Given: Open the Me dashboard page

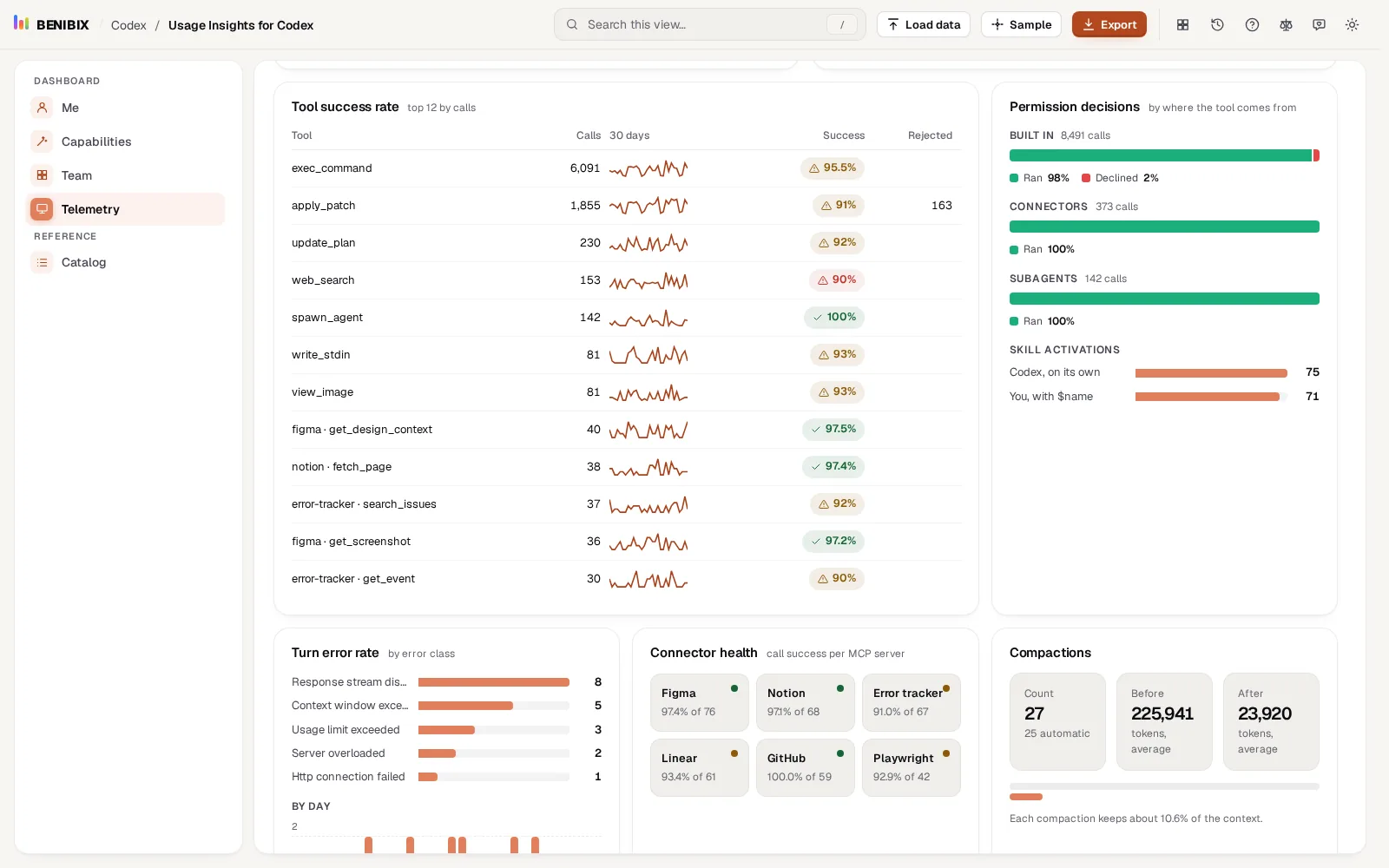Looking at the screenshot, I should coord(125,108).
